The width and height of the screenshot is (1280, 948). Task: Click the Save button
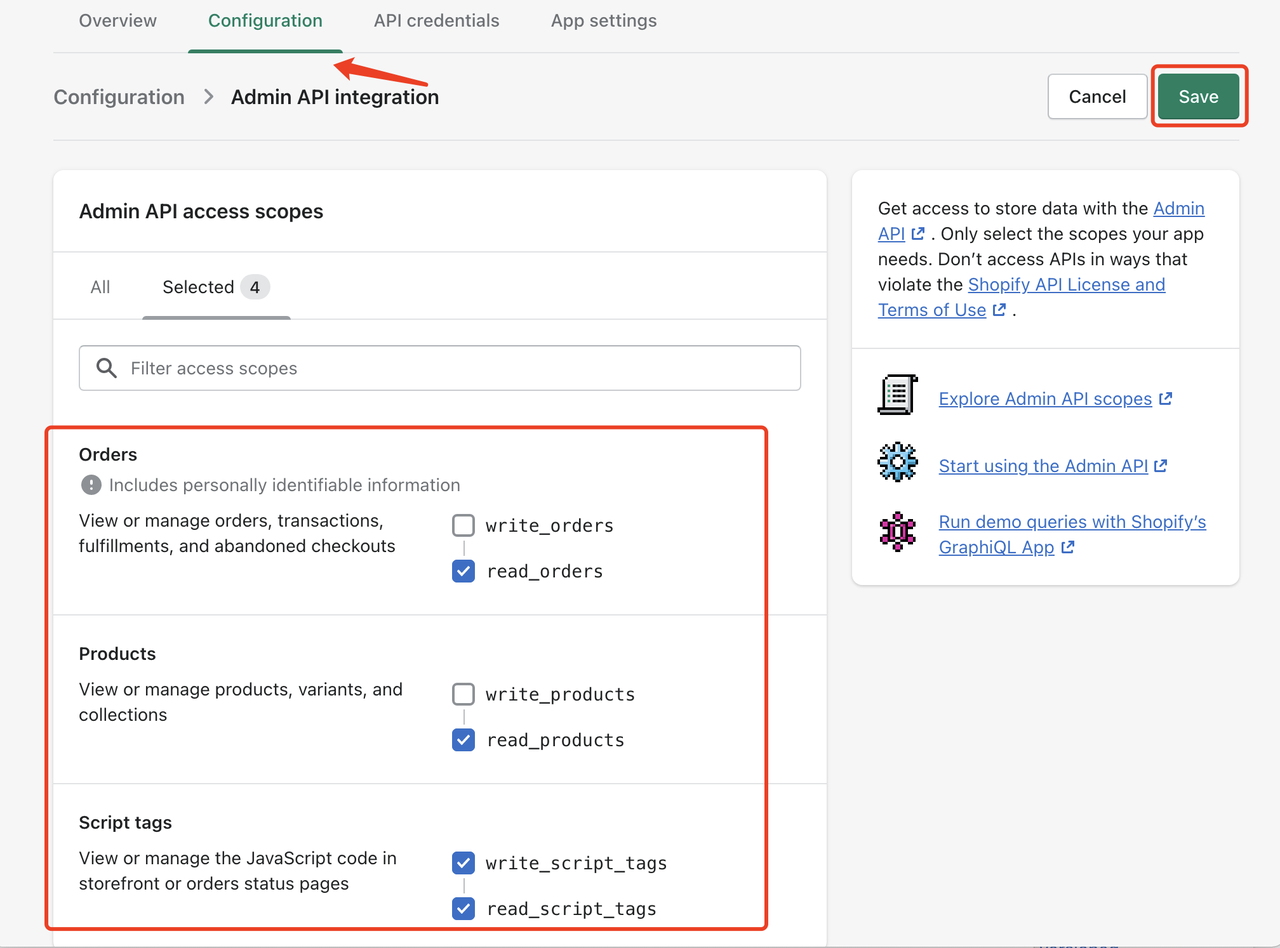1198,96
